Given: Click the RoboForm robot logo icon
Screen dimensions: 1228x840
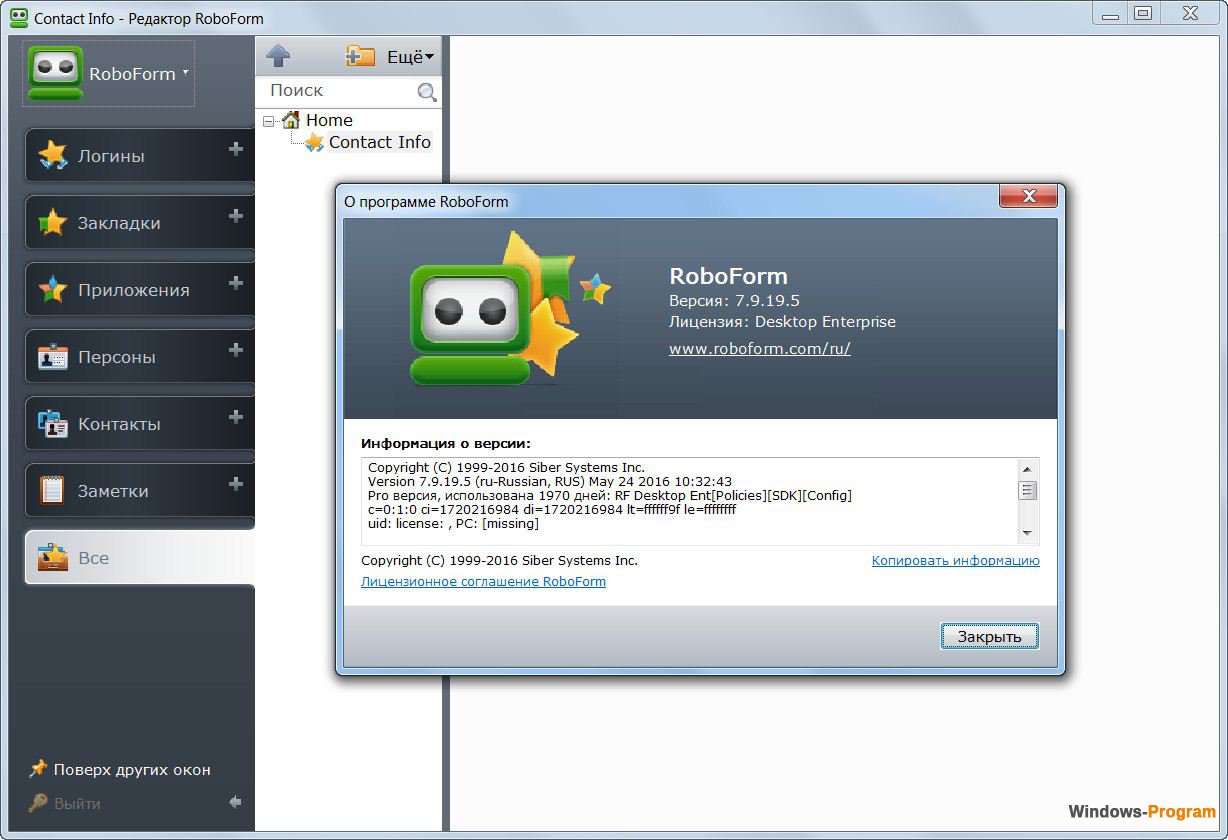Looking at the screenshot, I should (x=55, y=73).
